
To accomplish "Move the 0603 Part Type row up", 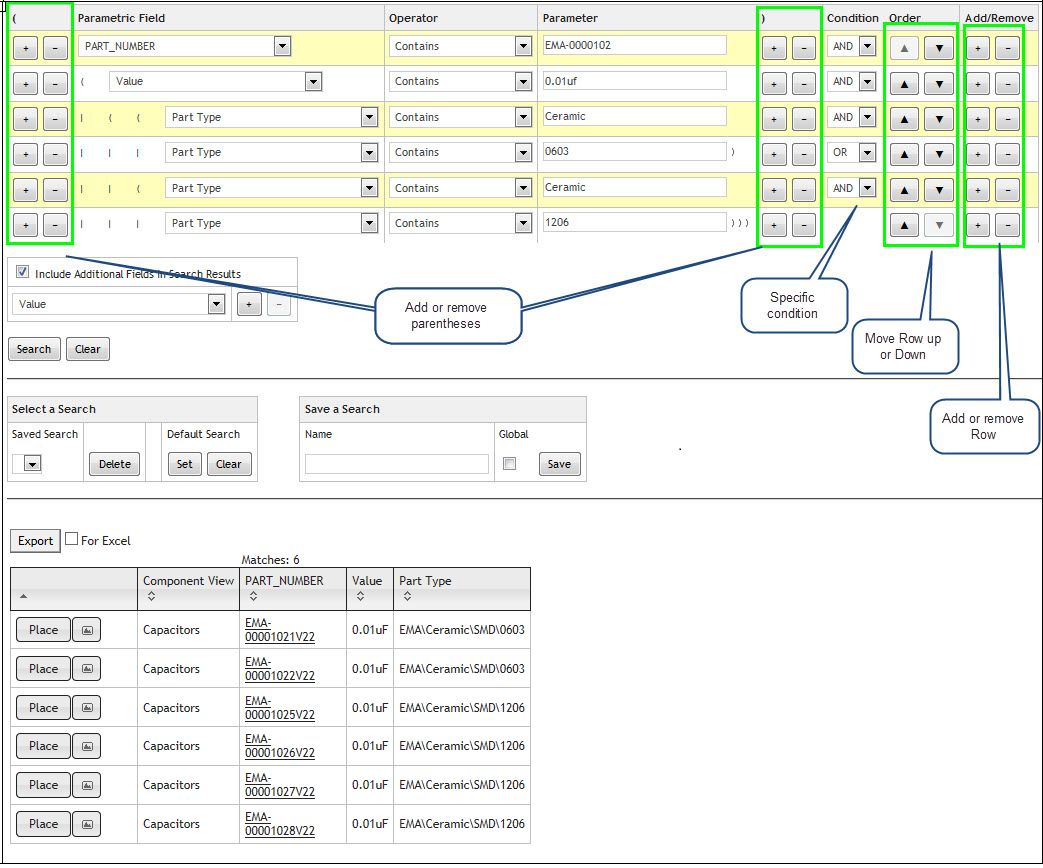I will (903, 153).
